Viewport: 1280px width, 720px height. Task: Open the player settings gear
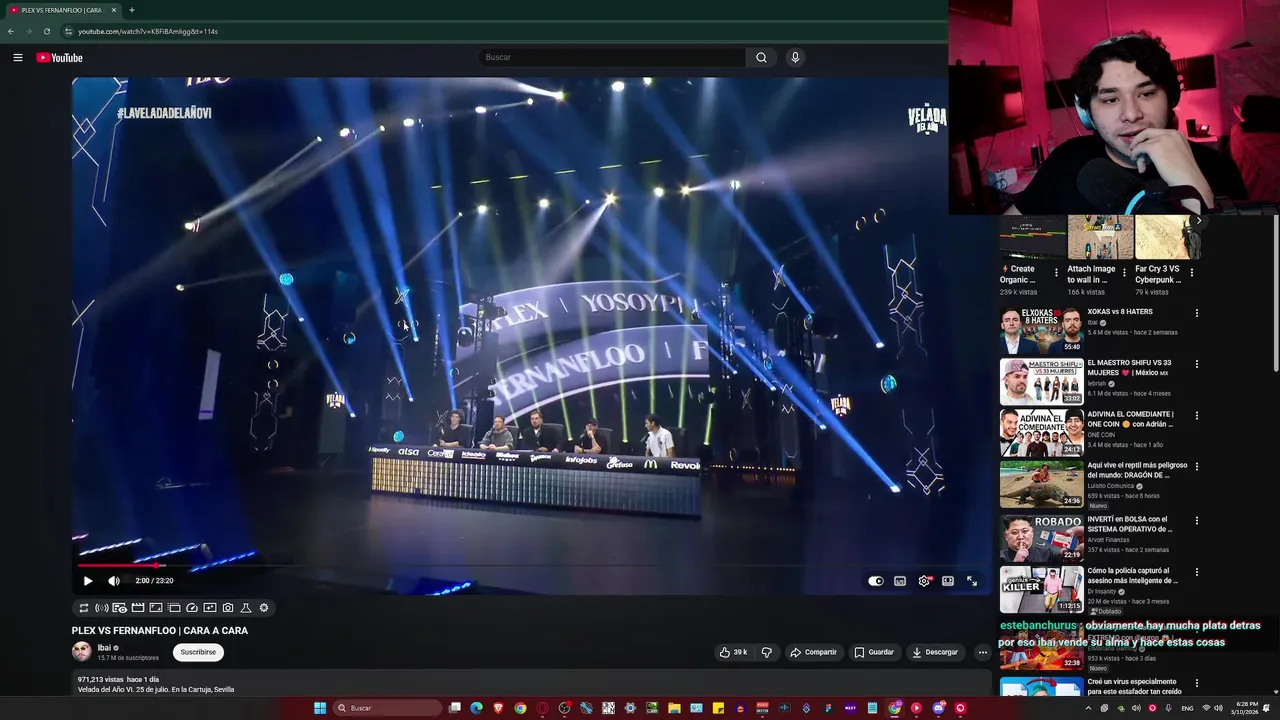pos(924,581)
